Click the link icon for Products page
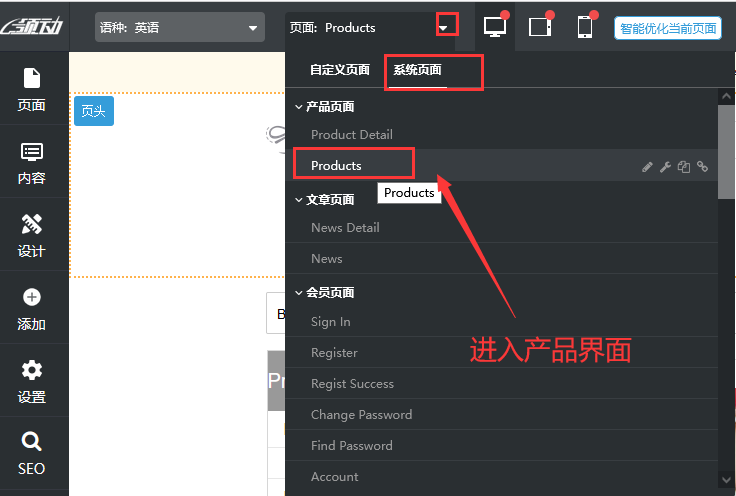 (702, 167)
